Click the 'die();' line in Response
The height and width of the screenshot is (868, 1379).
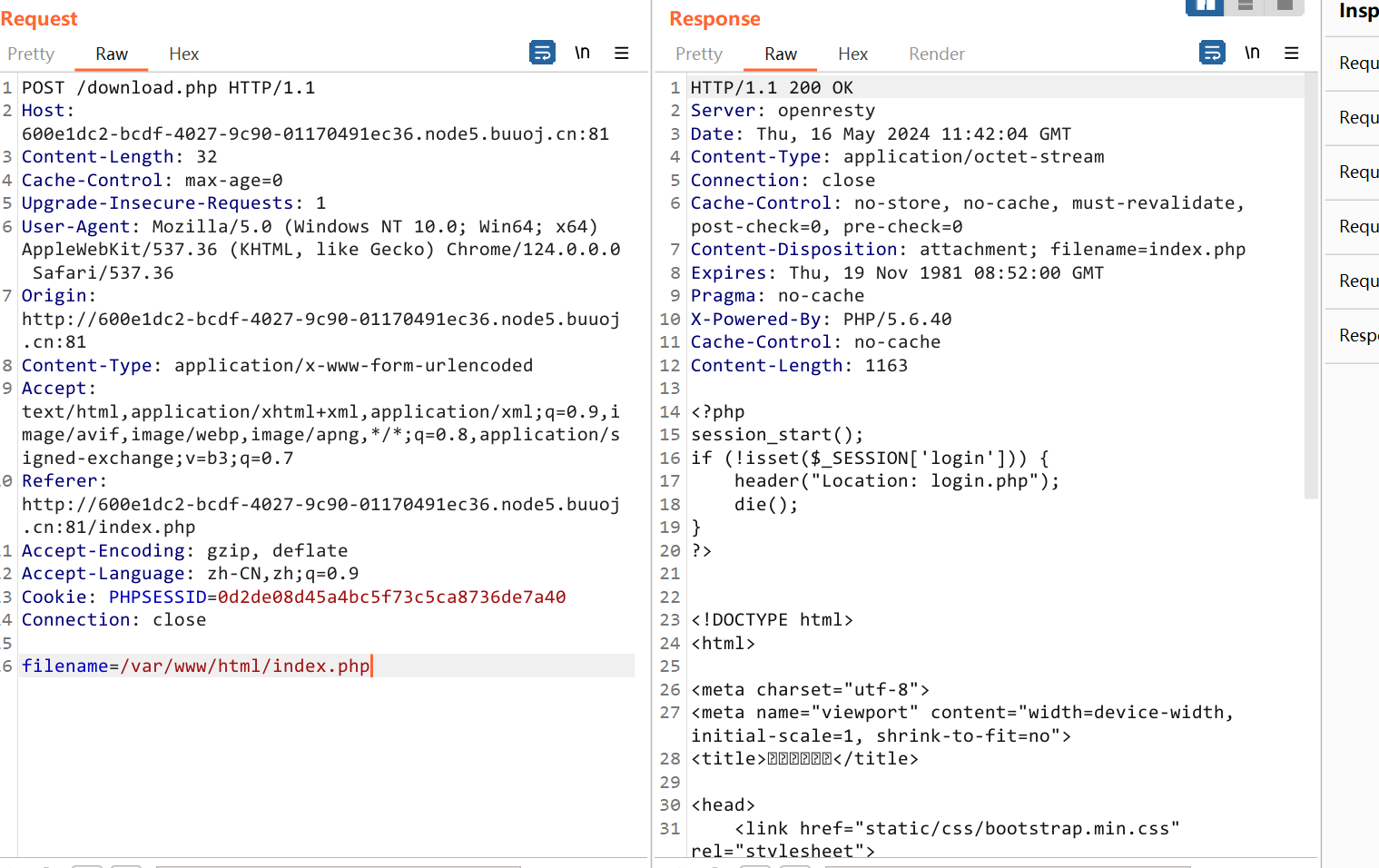click(767, 505)
